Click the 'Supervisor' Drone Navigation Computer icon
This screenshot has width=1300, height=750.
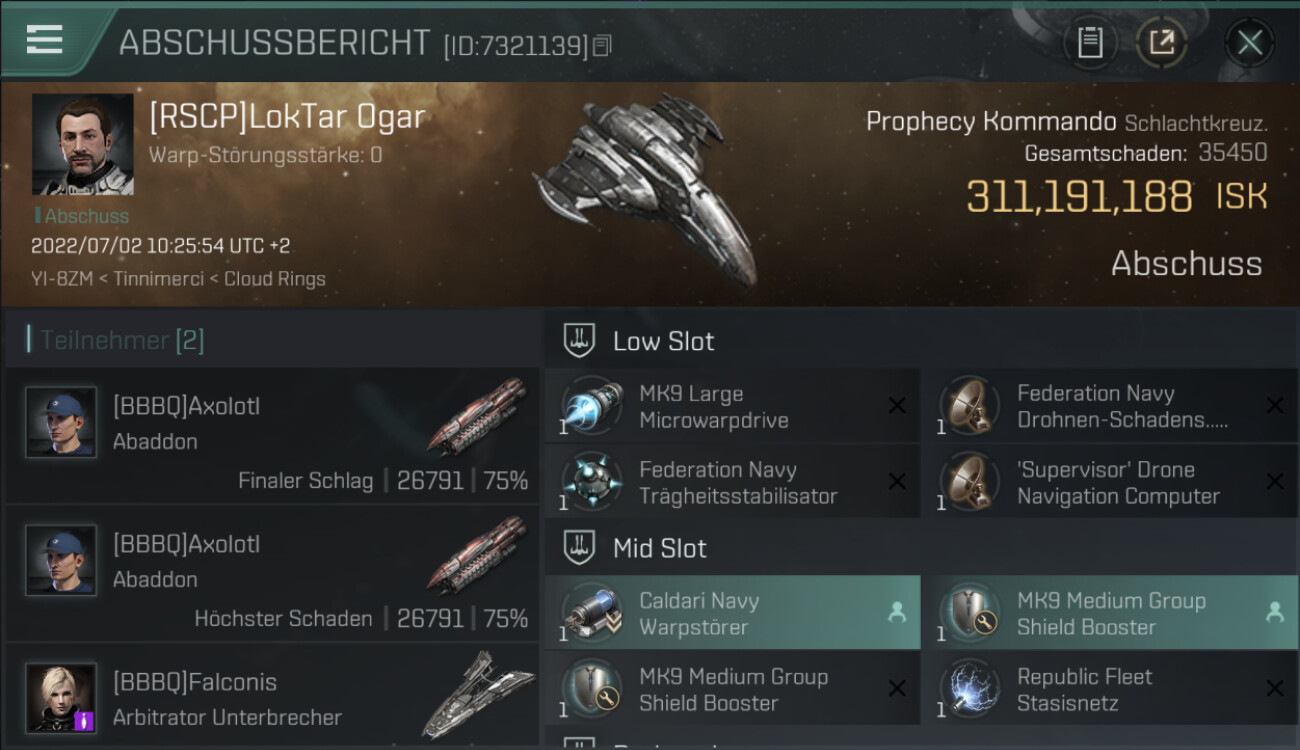[969, 483]
